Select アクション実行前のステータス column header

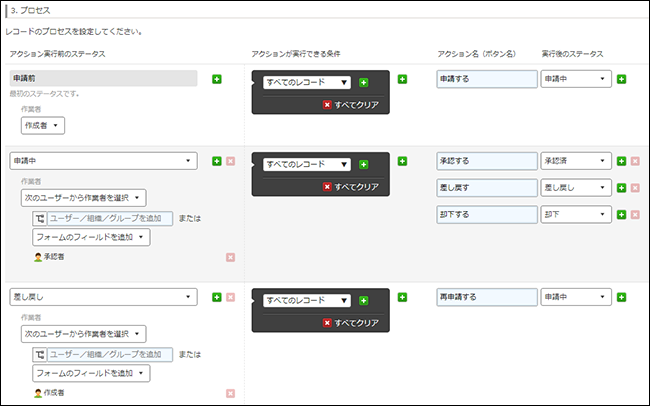[57, 54]
